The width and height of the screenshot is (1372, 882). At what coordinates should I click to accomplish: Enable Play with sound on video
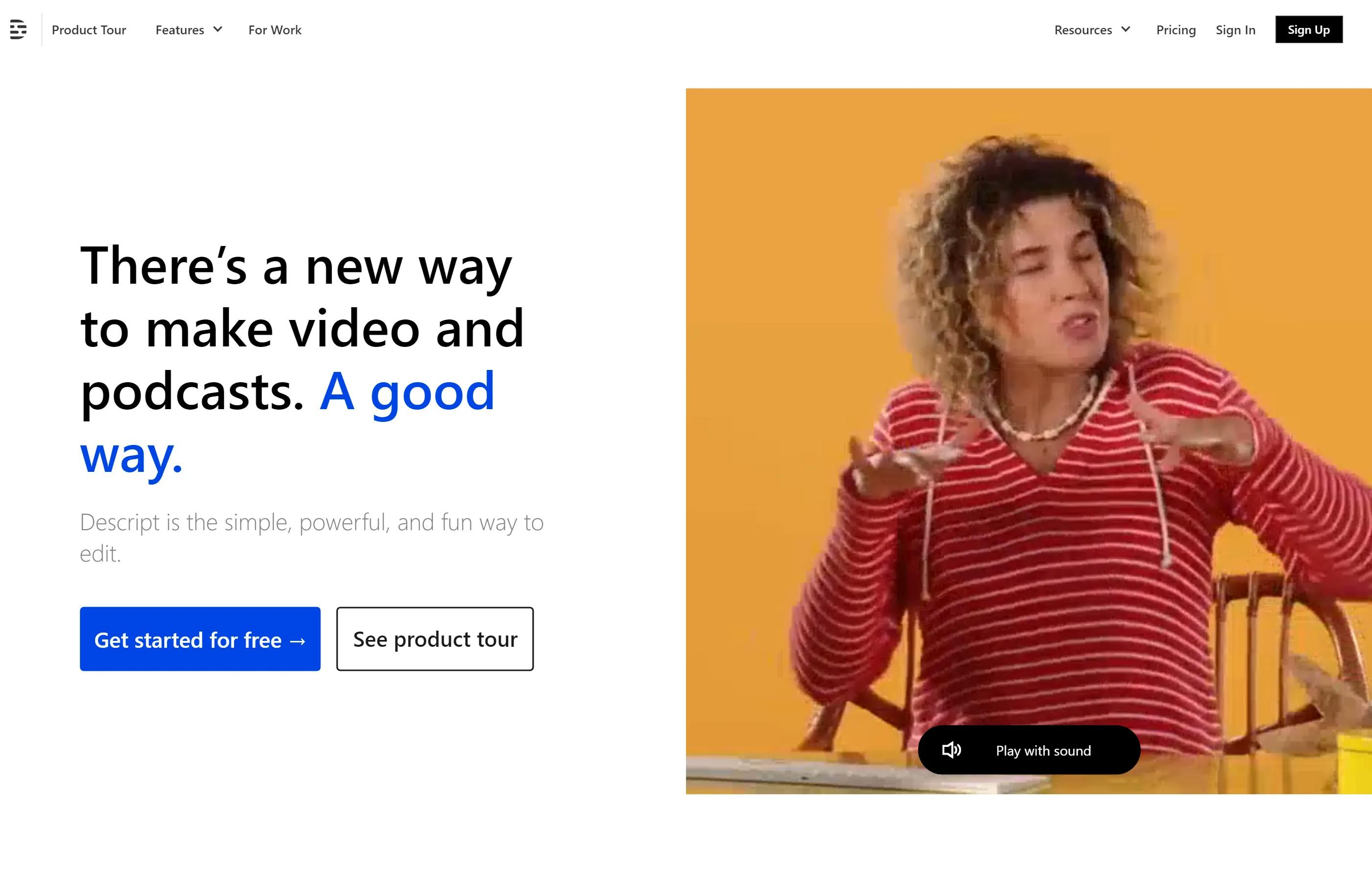click(x=1029, y=750)
